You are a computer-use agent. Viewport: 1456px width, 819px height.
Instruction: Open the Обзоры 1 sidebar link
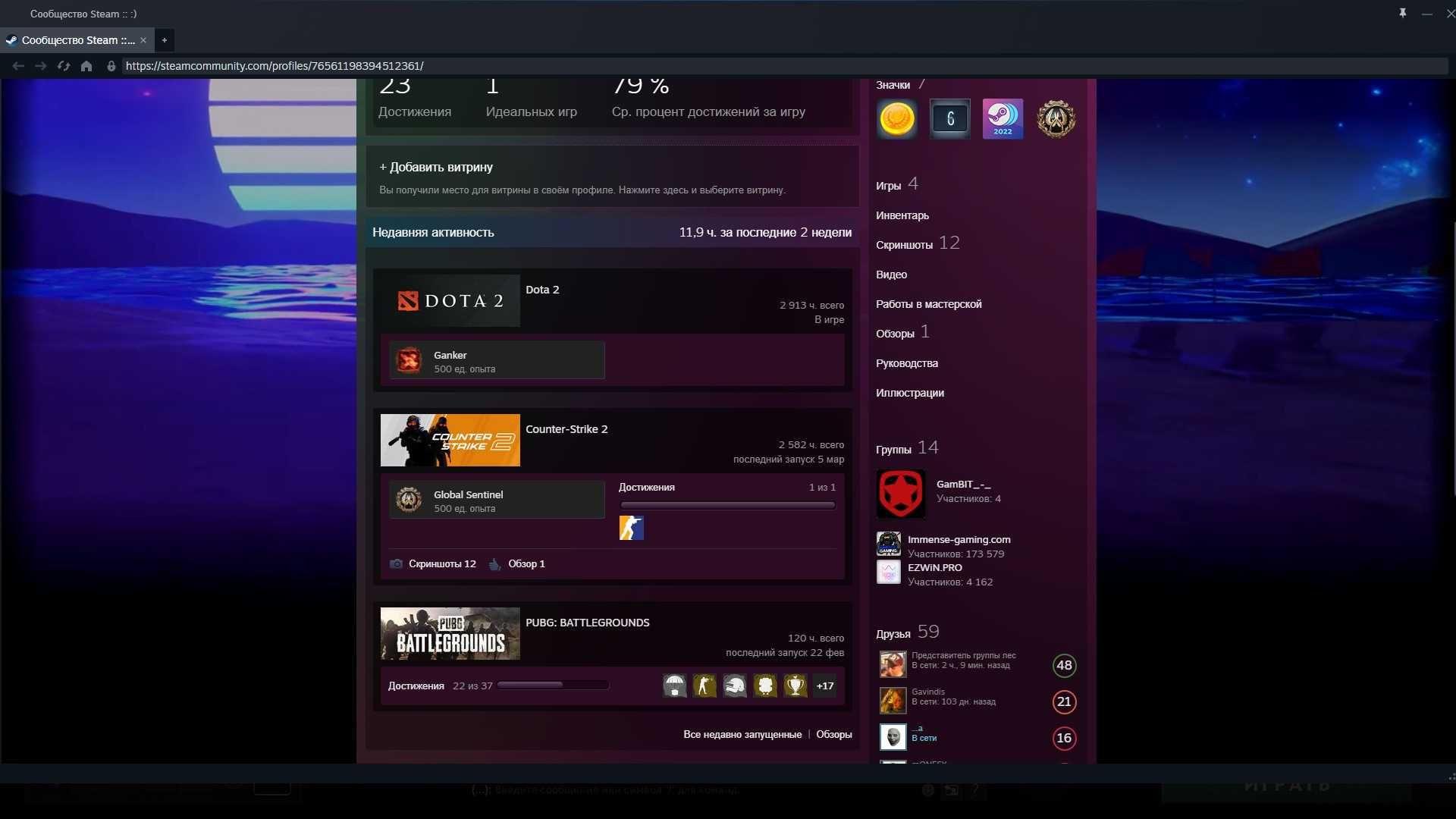[x=902, y=333]
